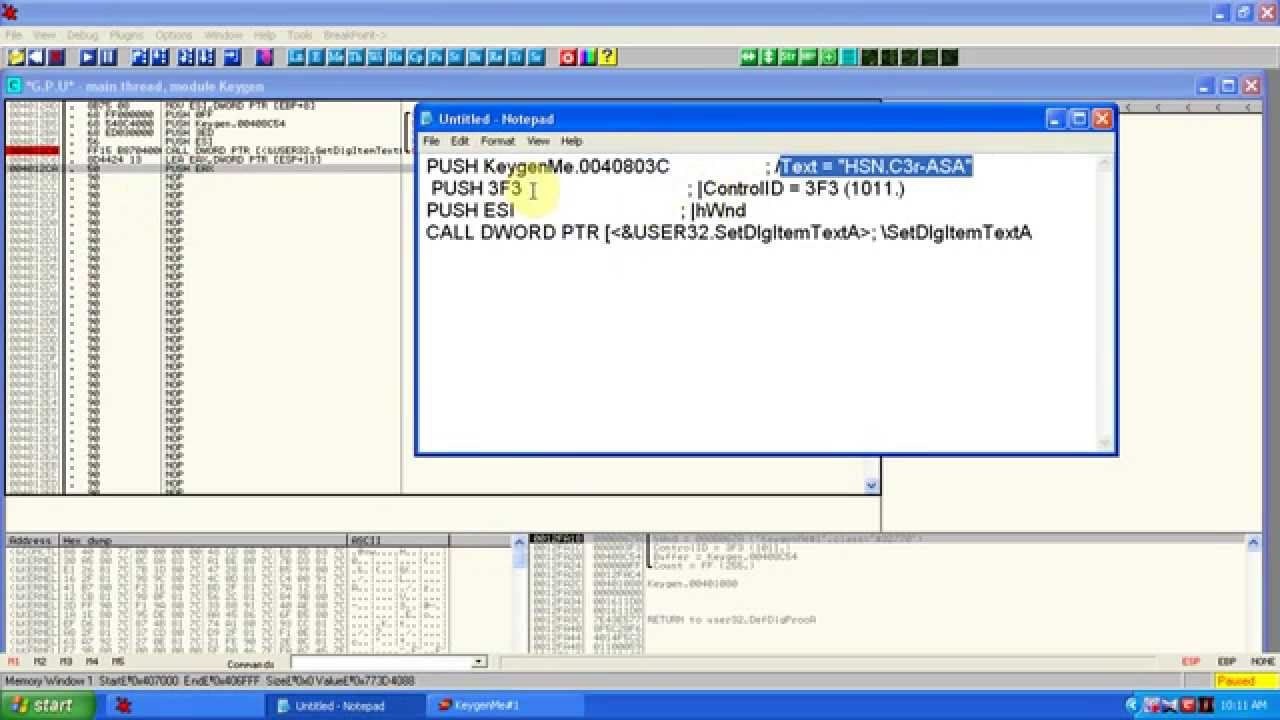Restart program with the rewind toolbar icon
This screenshot has width=1280, height=720.
[x=36, y=57]
